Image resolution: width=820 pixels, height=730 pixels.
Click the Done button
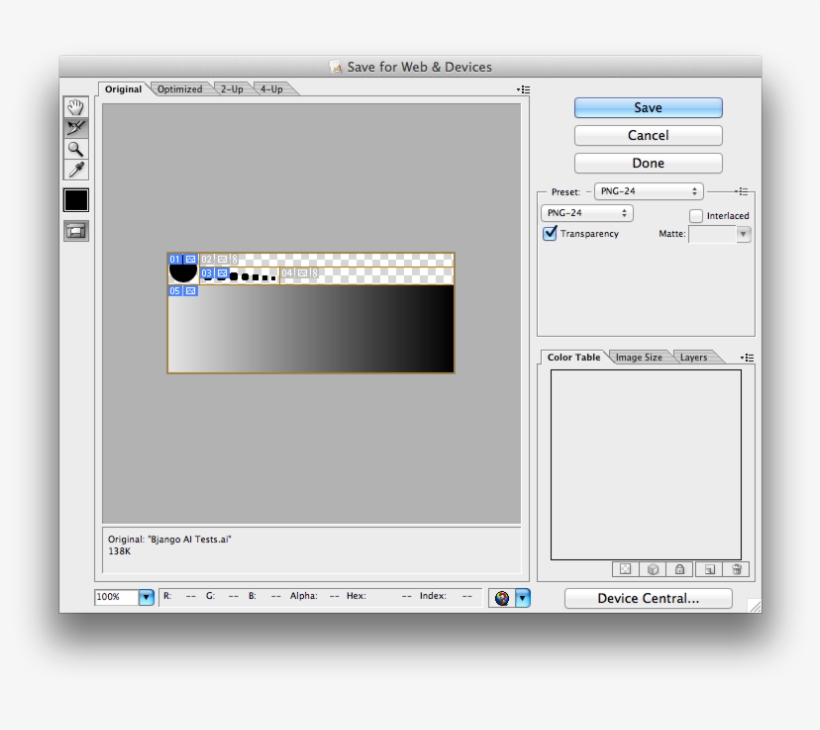647,162
